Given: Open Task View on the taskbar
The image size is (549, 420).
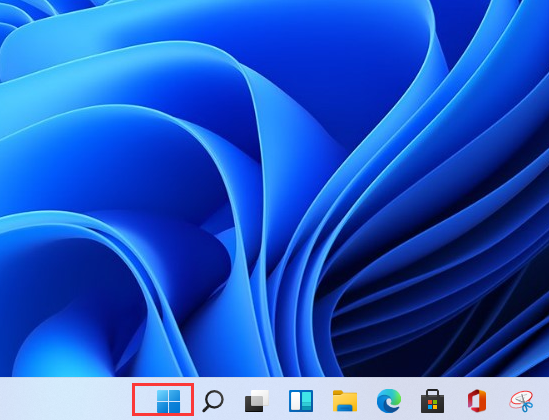Looking at the screenshot, I should tap(257, 401).
